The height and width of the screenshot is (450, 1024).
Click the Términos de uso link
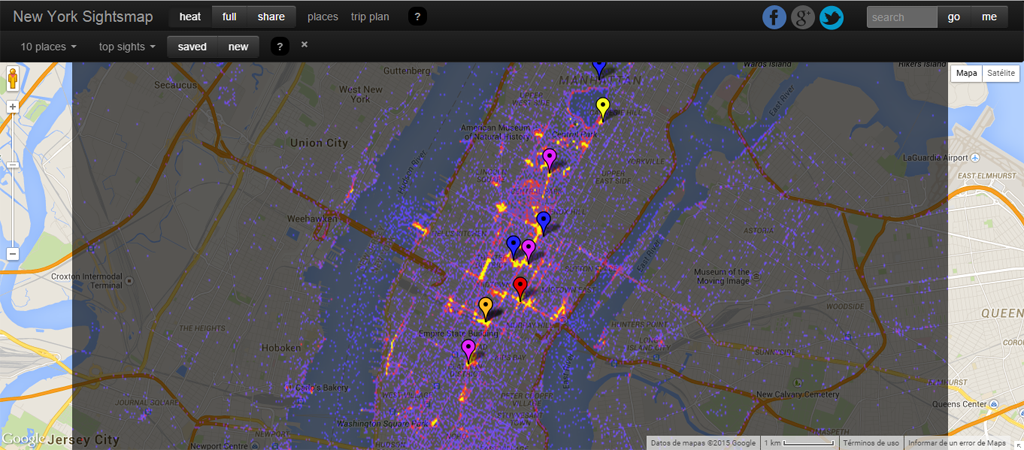click(x=870, y=442)
